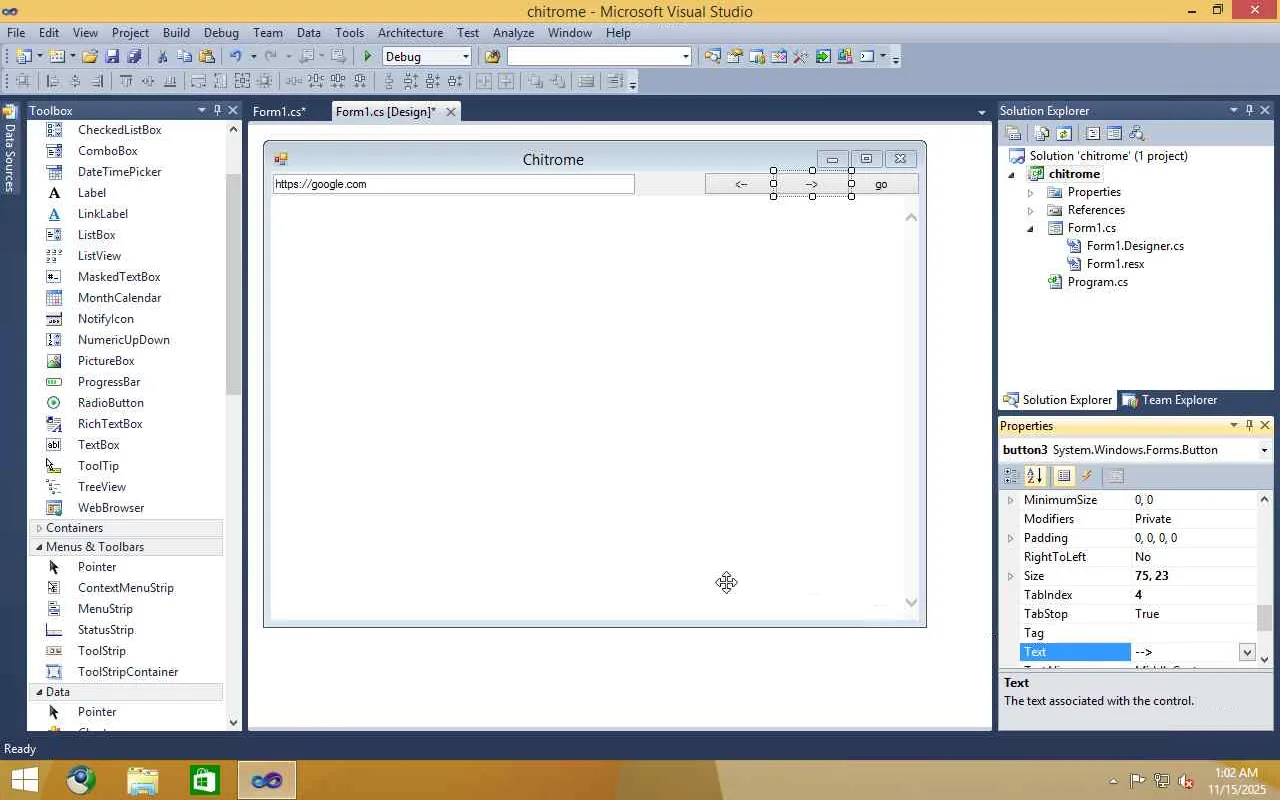The height and width of the screenshot is (800, 1280).
Task: Click the Windows Start button on taskbar
Action: [24, 780]
